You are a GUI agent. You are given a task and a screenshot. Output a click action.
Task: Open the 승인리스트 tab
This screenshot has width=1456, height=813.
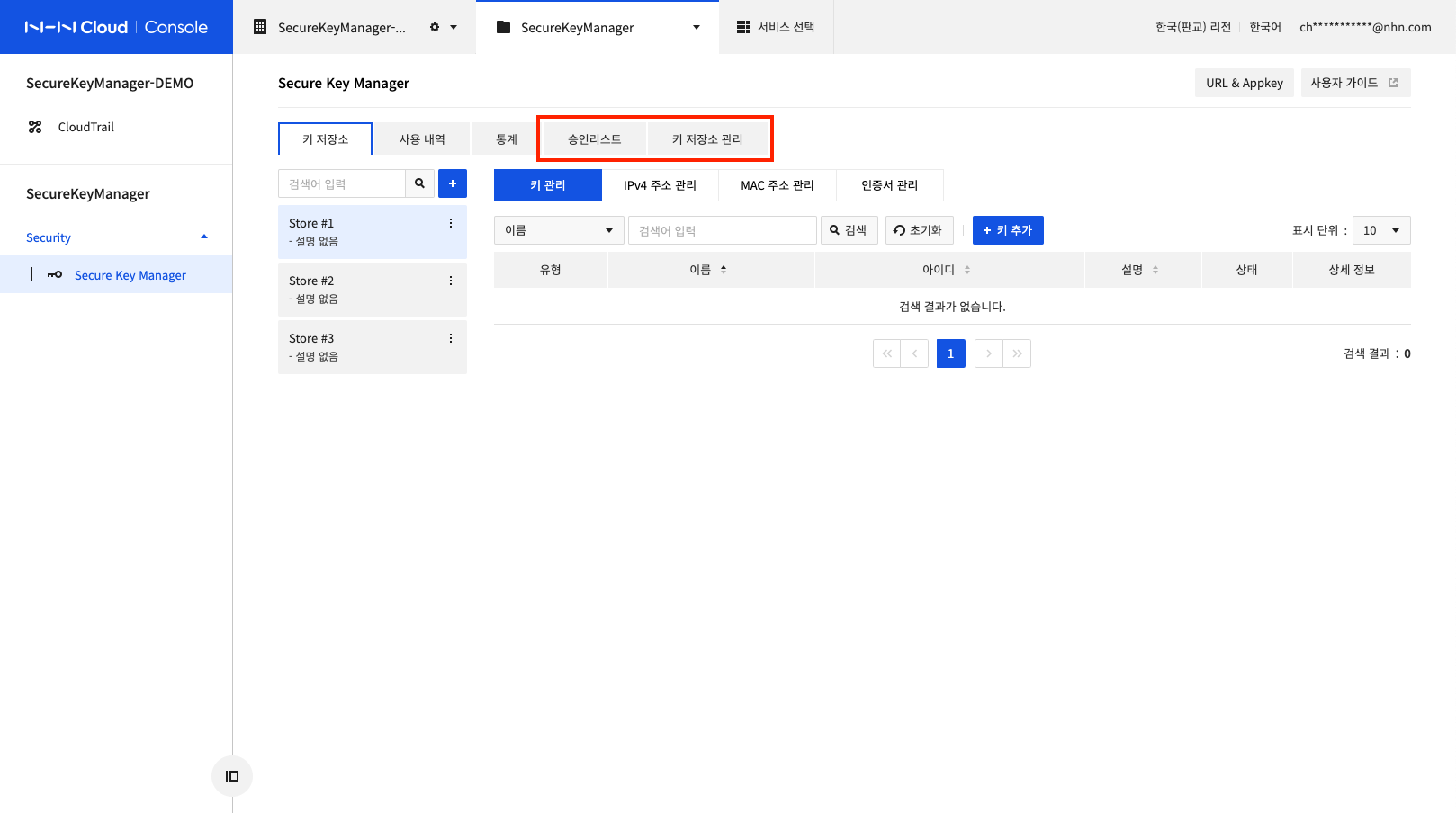point(595,139)
